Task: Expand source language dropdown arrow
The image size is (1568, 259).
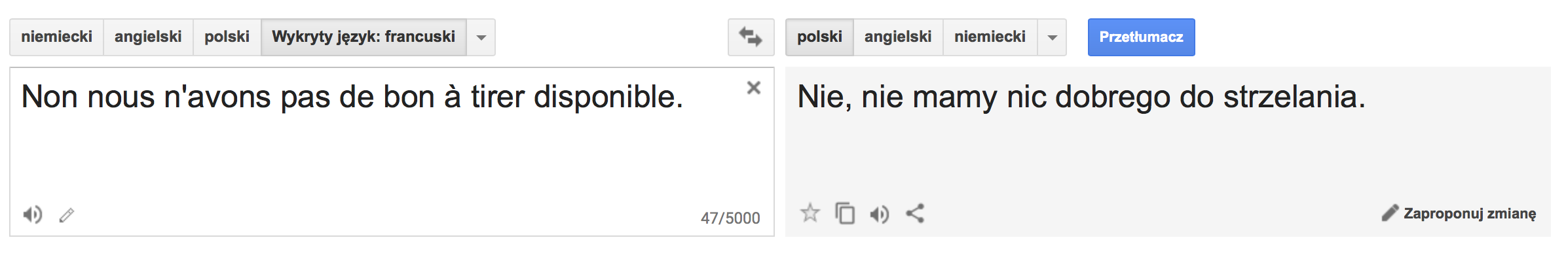Action: click(x=481, y=37)
